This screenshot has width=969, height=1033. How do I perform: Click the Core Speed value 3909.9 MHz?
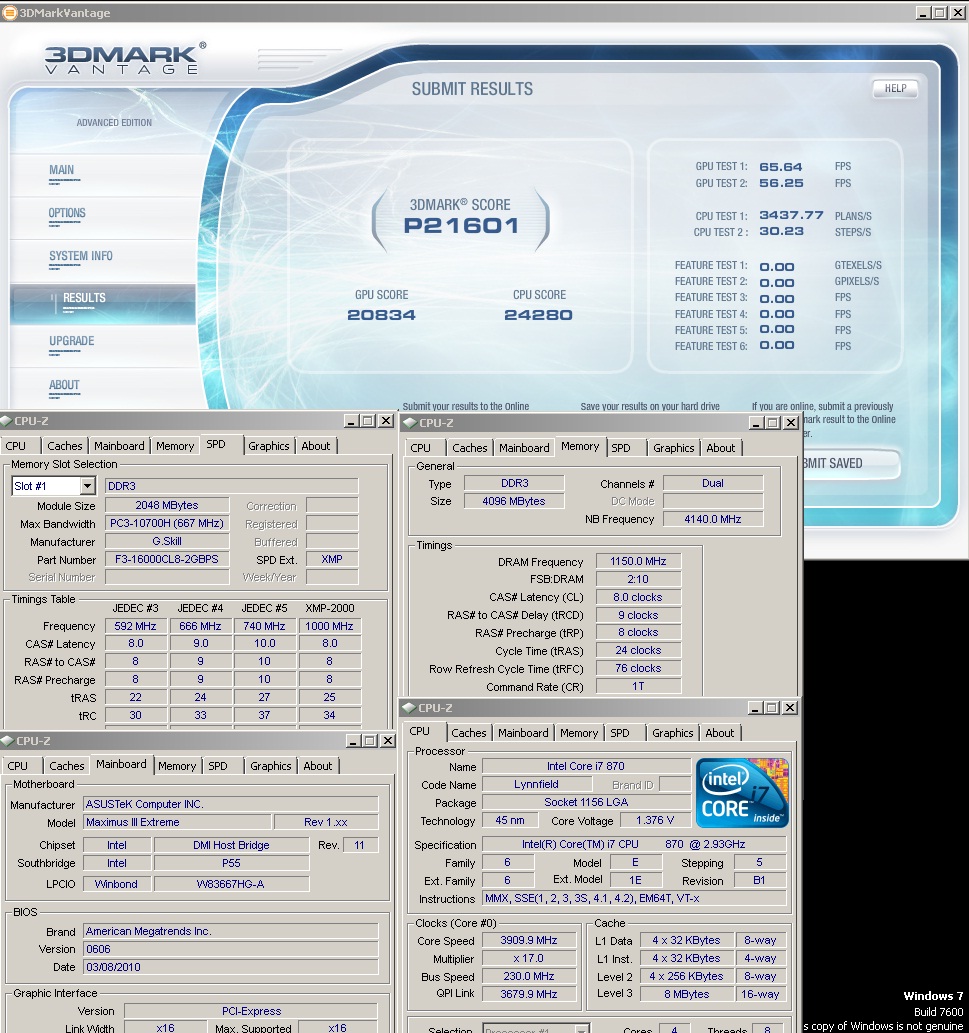click(528, 941)
